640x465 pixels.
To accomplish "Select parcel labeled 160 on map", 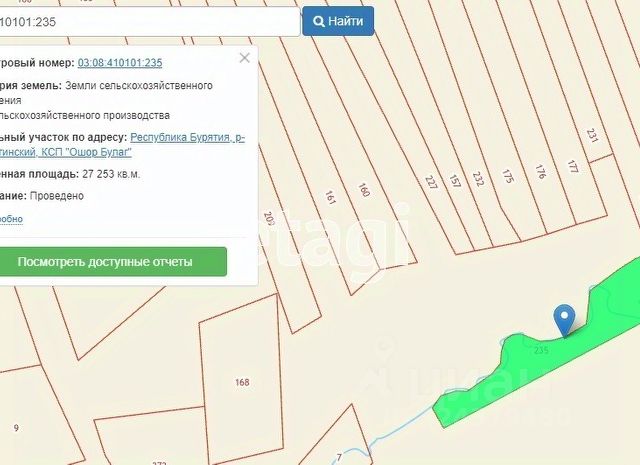I will tap(364, 190).
